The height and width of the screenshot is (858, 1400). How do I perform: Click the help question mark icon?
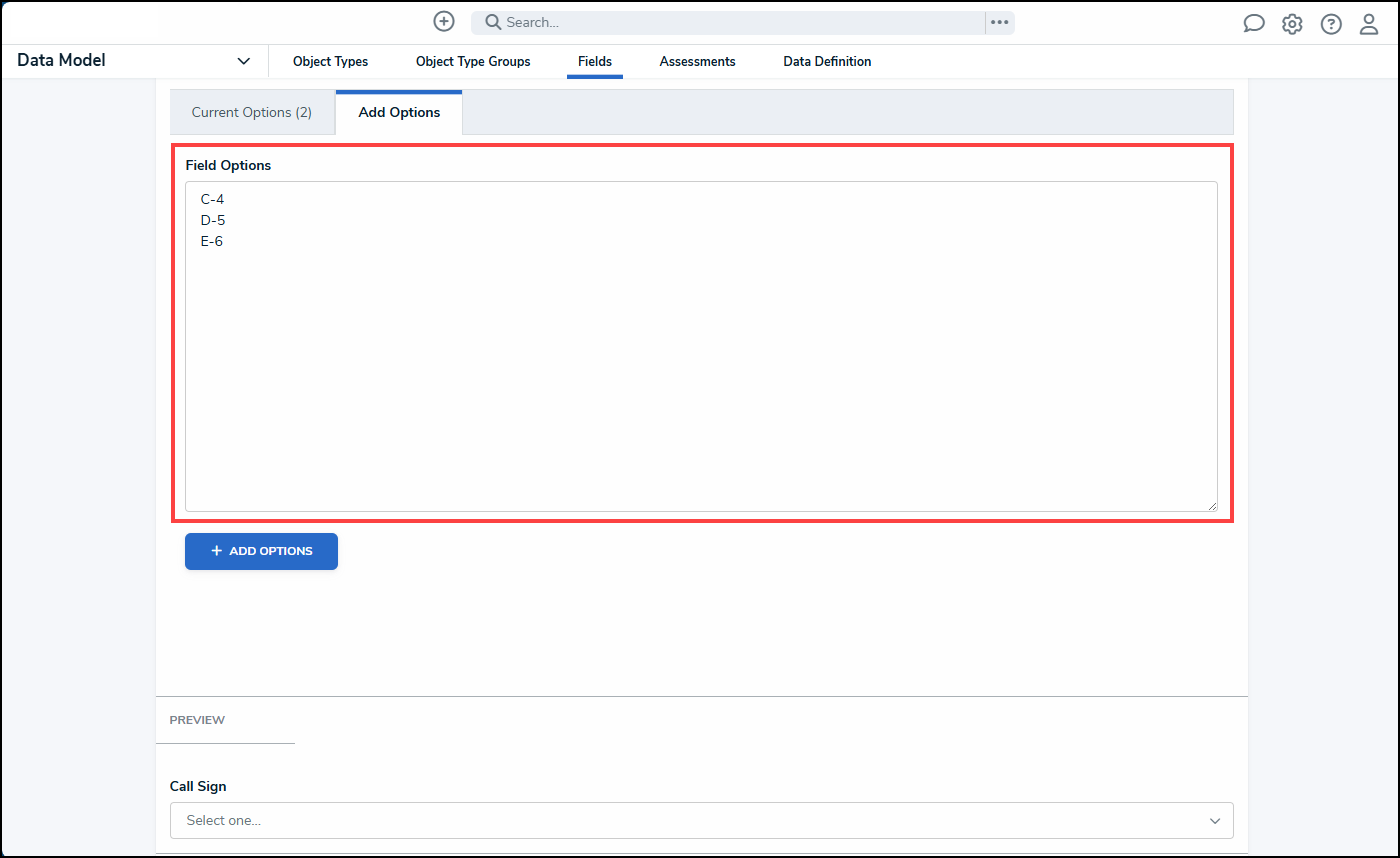pos(1330,23)
